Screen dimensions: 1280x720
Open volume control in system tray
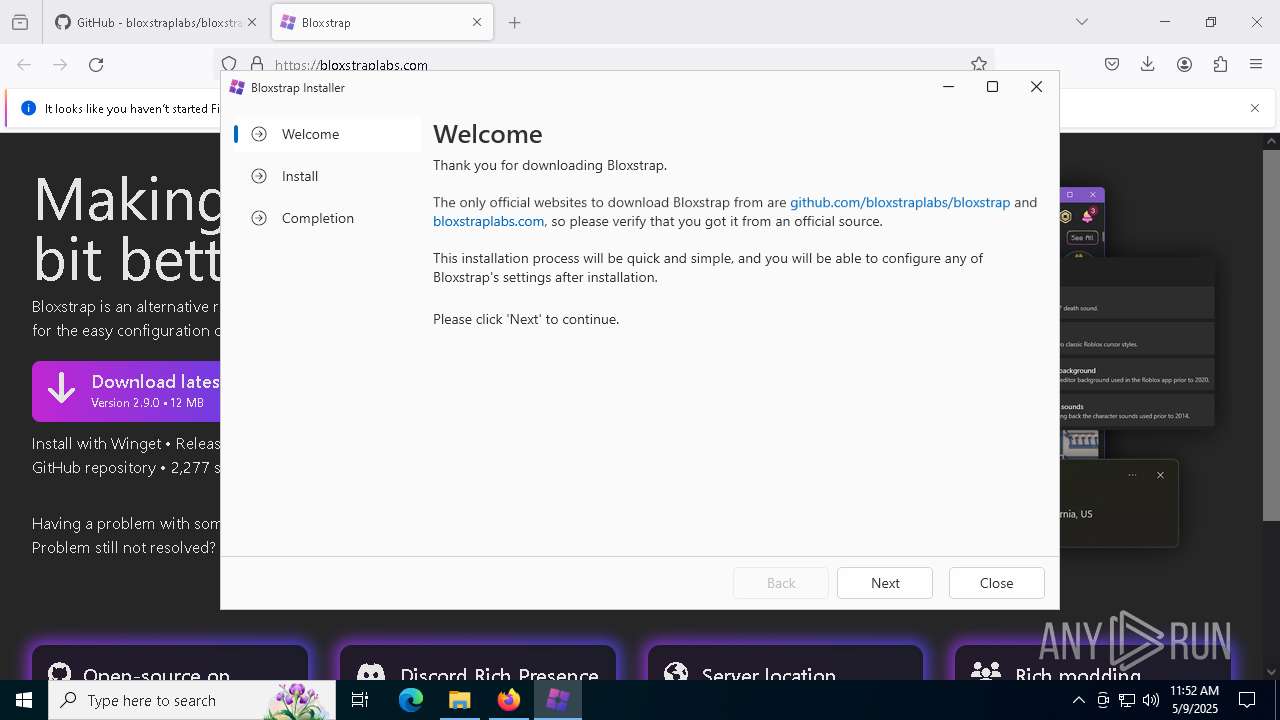point(1151,700)
